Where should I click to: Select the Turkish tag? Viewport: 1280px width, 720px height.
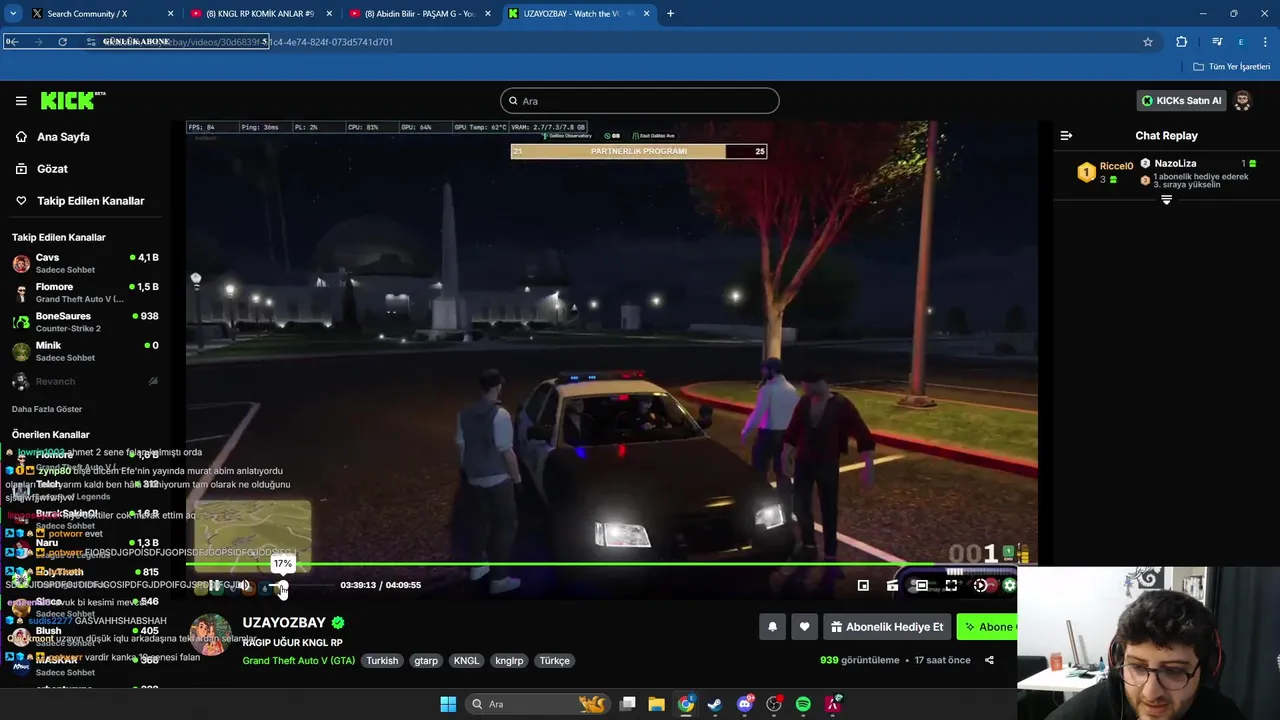coord(382,660)
